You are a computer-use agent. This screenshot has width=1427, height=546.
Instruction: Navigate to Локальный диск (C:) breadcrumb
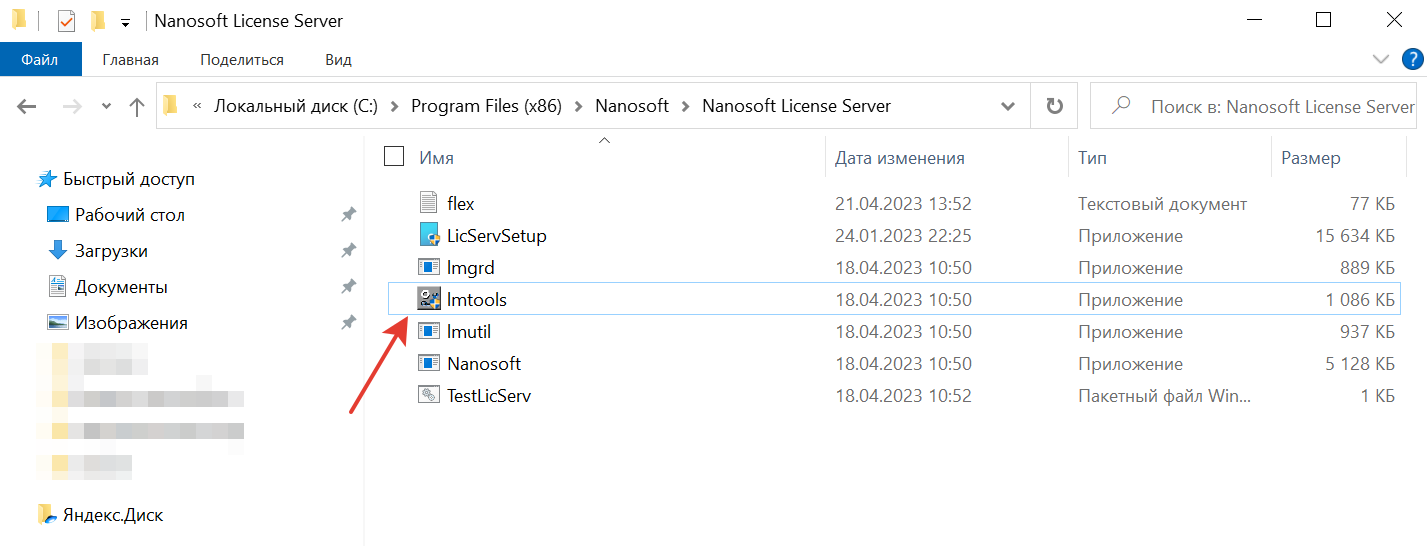pos(296,105)
